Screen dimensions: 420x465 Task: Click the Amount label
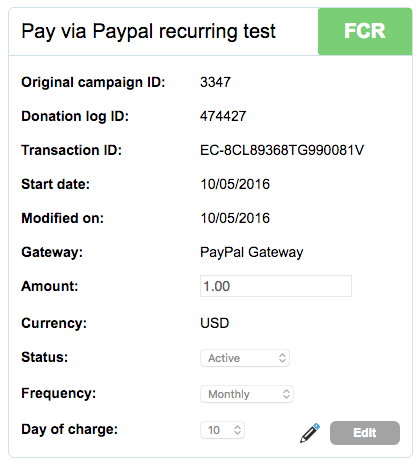pos(49,286)
